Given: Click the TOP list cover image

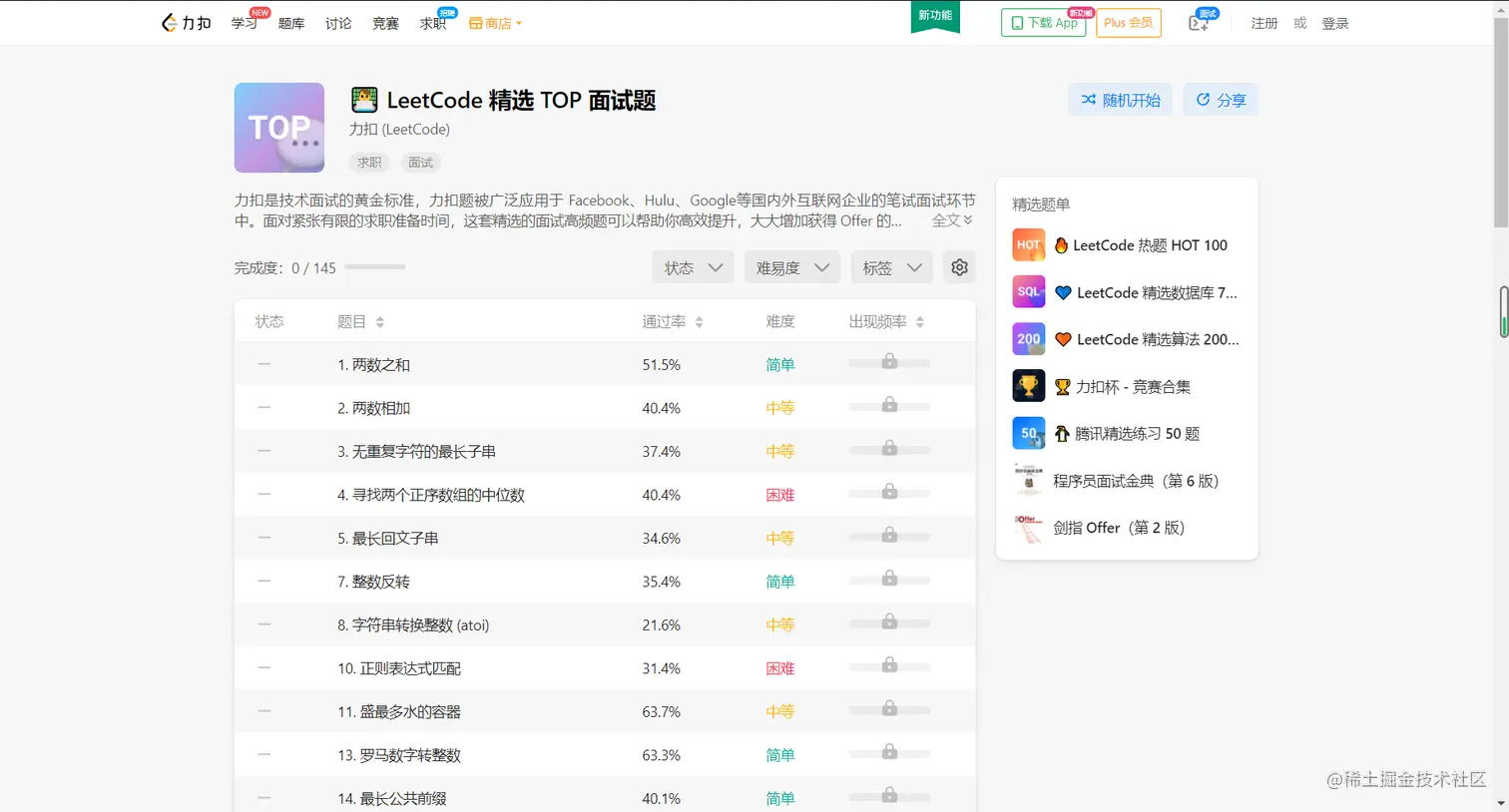Looking at the screenshot, I should tap(279, 128).
